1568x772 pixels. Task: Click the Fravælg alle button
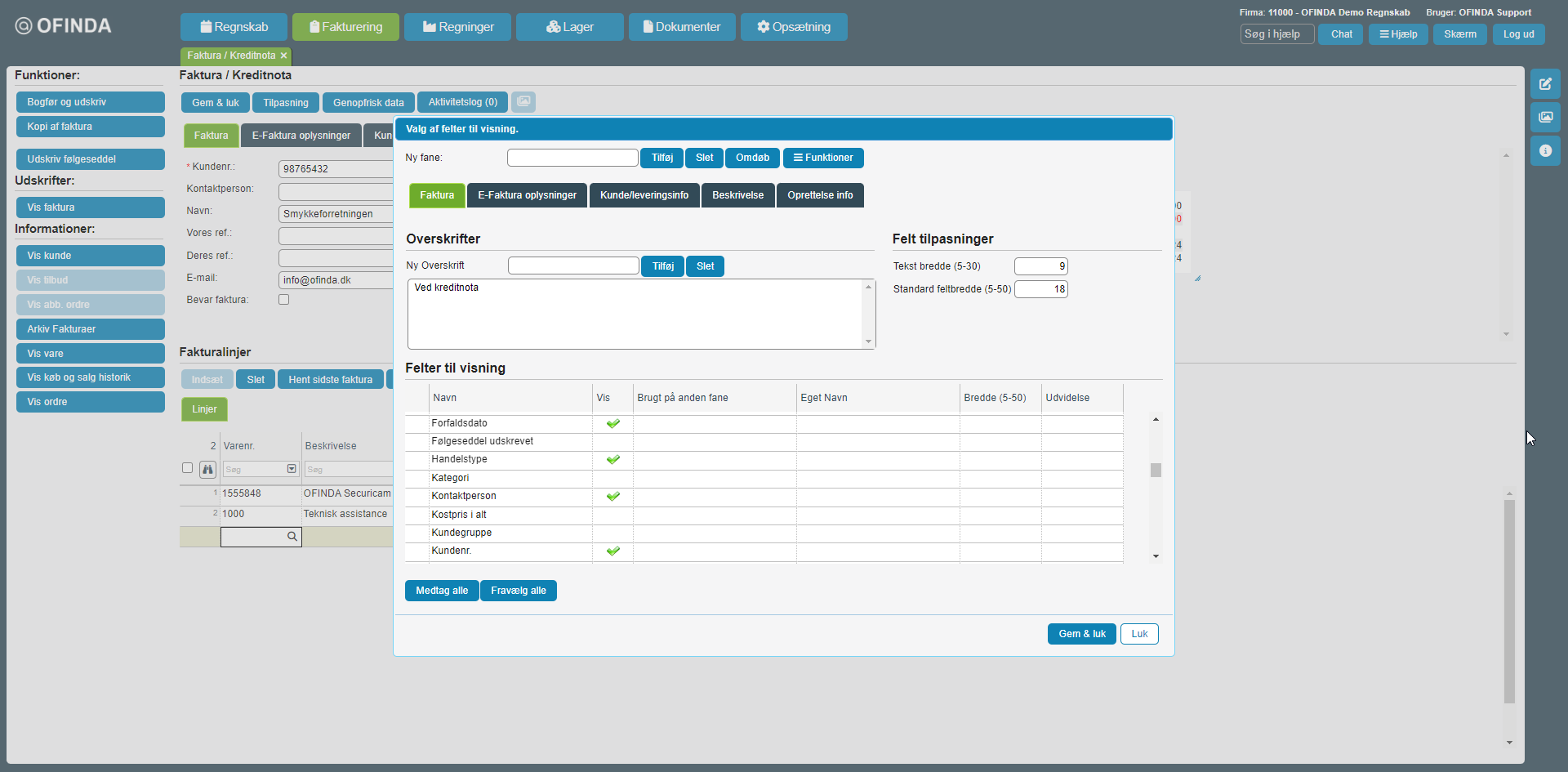[518, 591]
